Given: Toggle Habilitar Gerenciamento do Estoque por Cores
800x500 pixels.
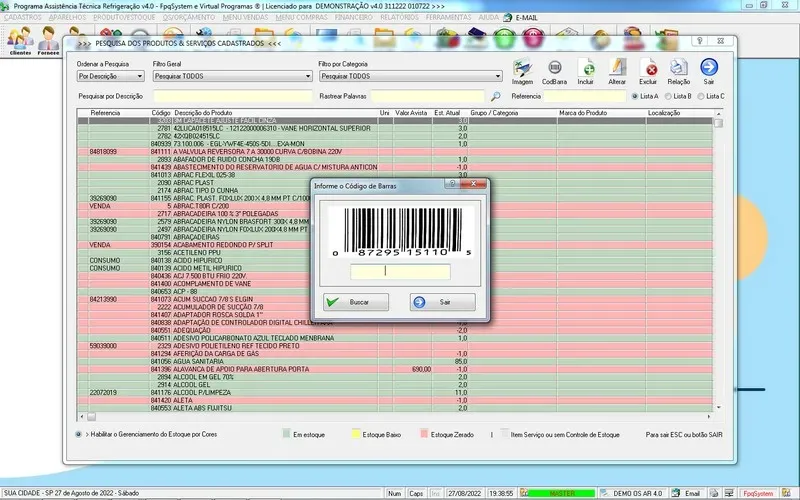Looking at the screenshot, I should click(x=81, y=435).
